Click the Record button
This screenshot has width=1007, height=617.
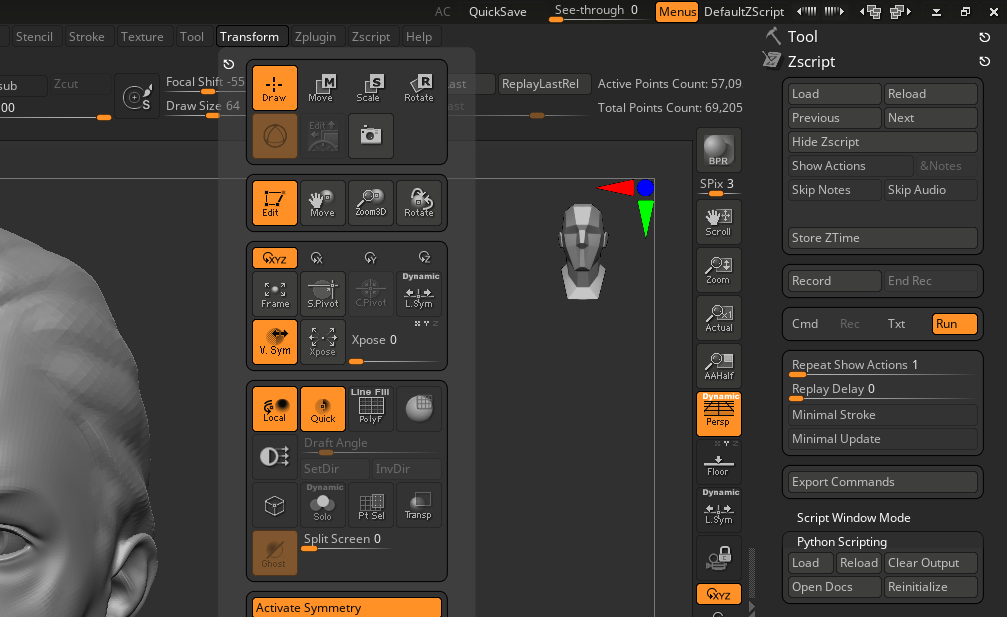(x=834, y=281)
